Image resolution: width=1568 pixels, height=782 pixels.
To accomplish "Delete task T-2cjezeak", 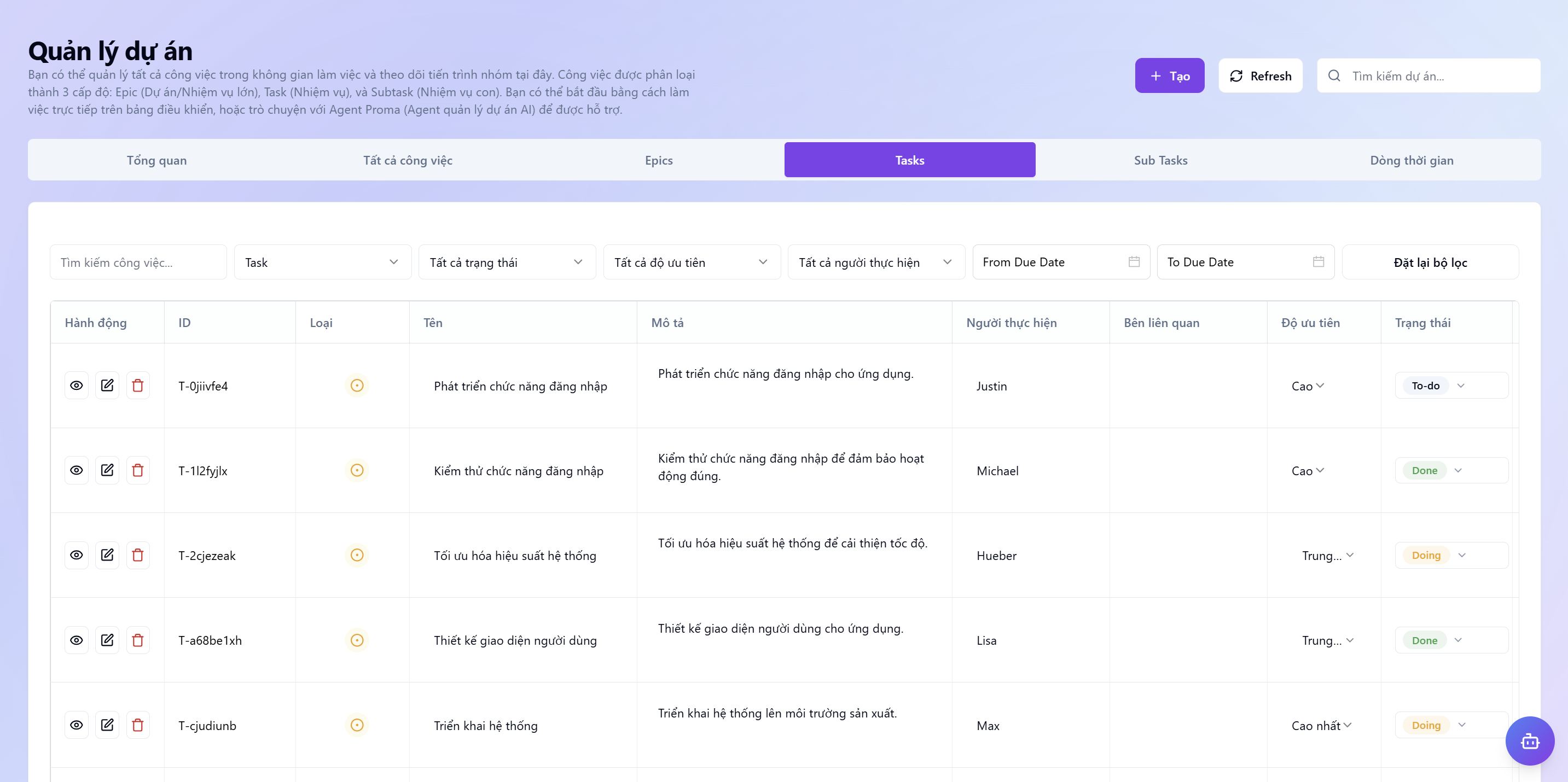I will (137, 555).
